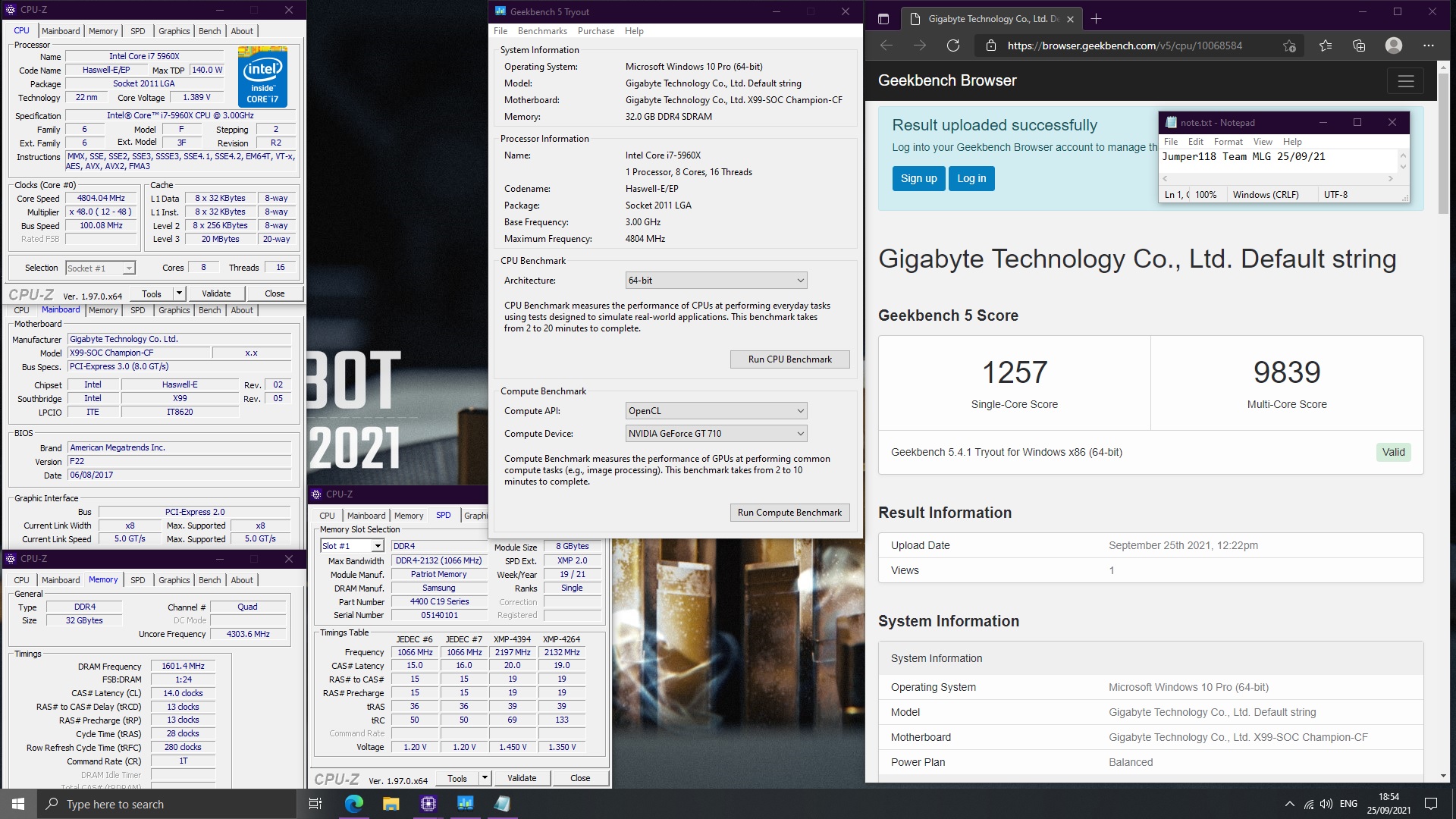Screen dimensions: 1456x819
Task: Add this page to favorites with the star-plus icon
Action: [1289, 45]
